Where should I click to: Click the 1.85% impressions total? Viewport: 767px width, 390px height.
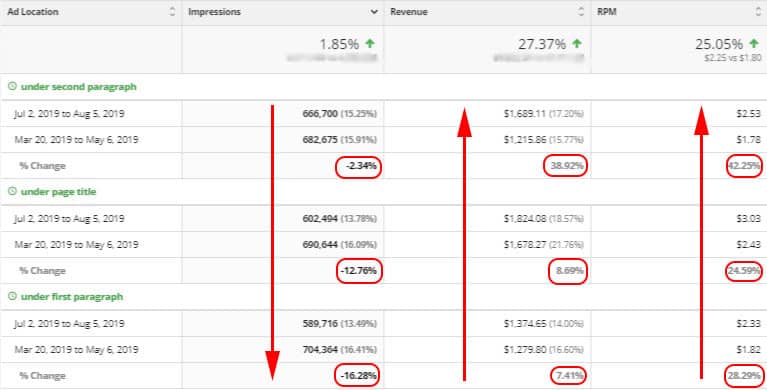tap(339, 44)
